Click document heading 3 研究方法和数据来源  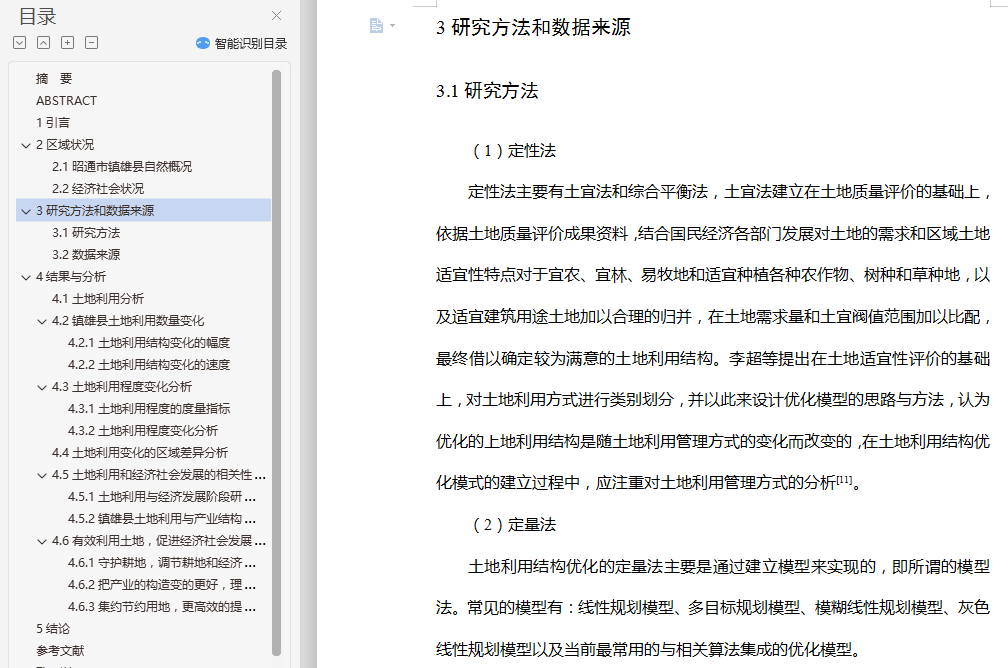click(533, 27)
